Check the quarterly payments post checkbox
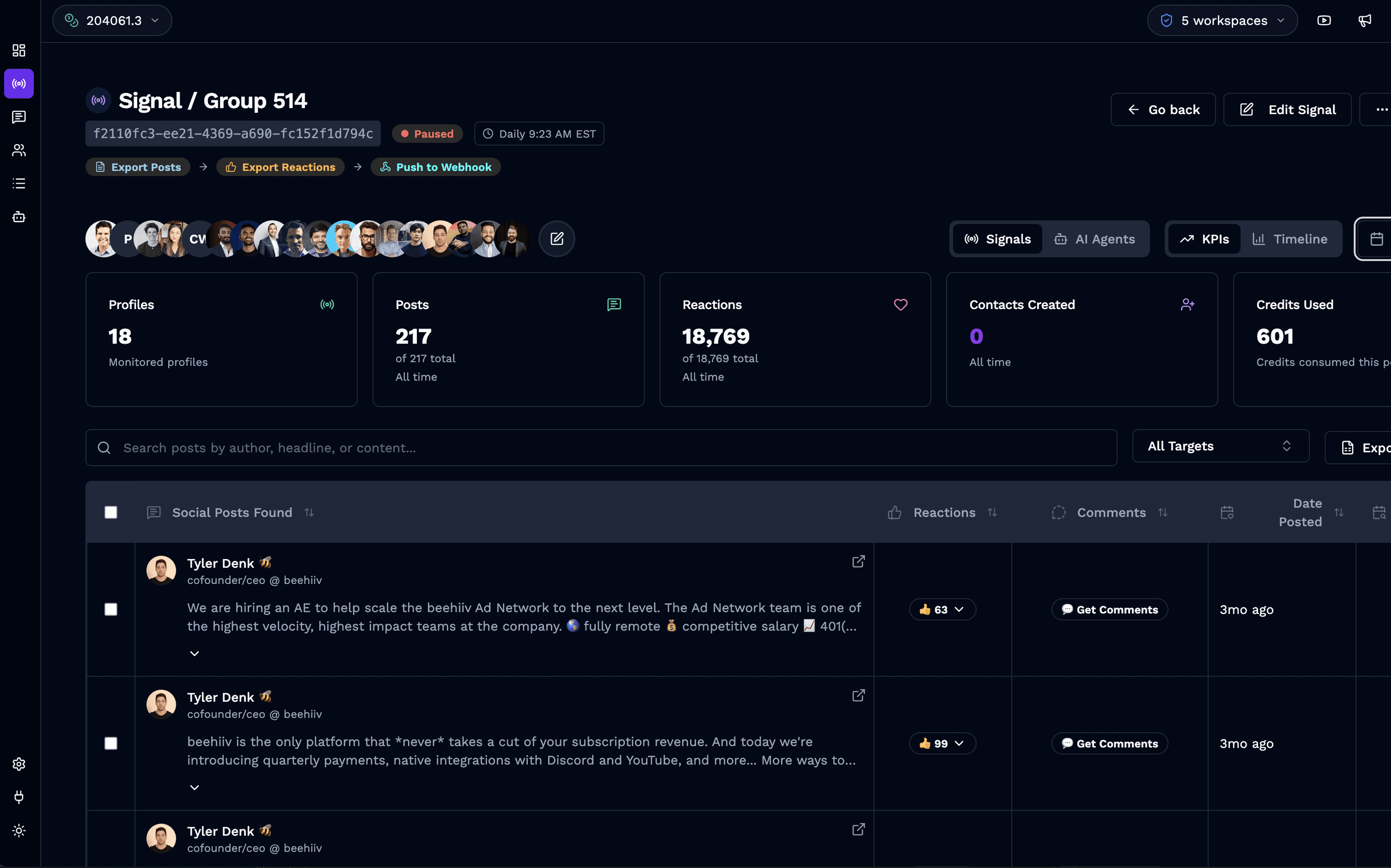 (111, 744)
